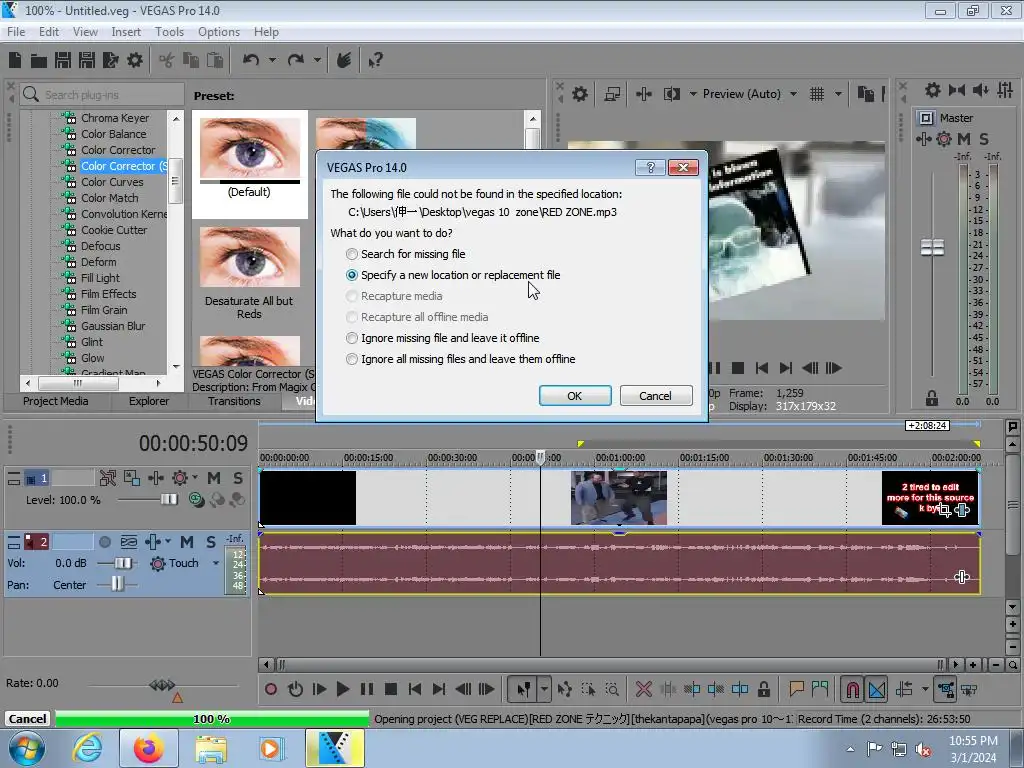
Task: Toggle preview on external monitor icon
Action: click(612, 94)
